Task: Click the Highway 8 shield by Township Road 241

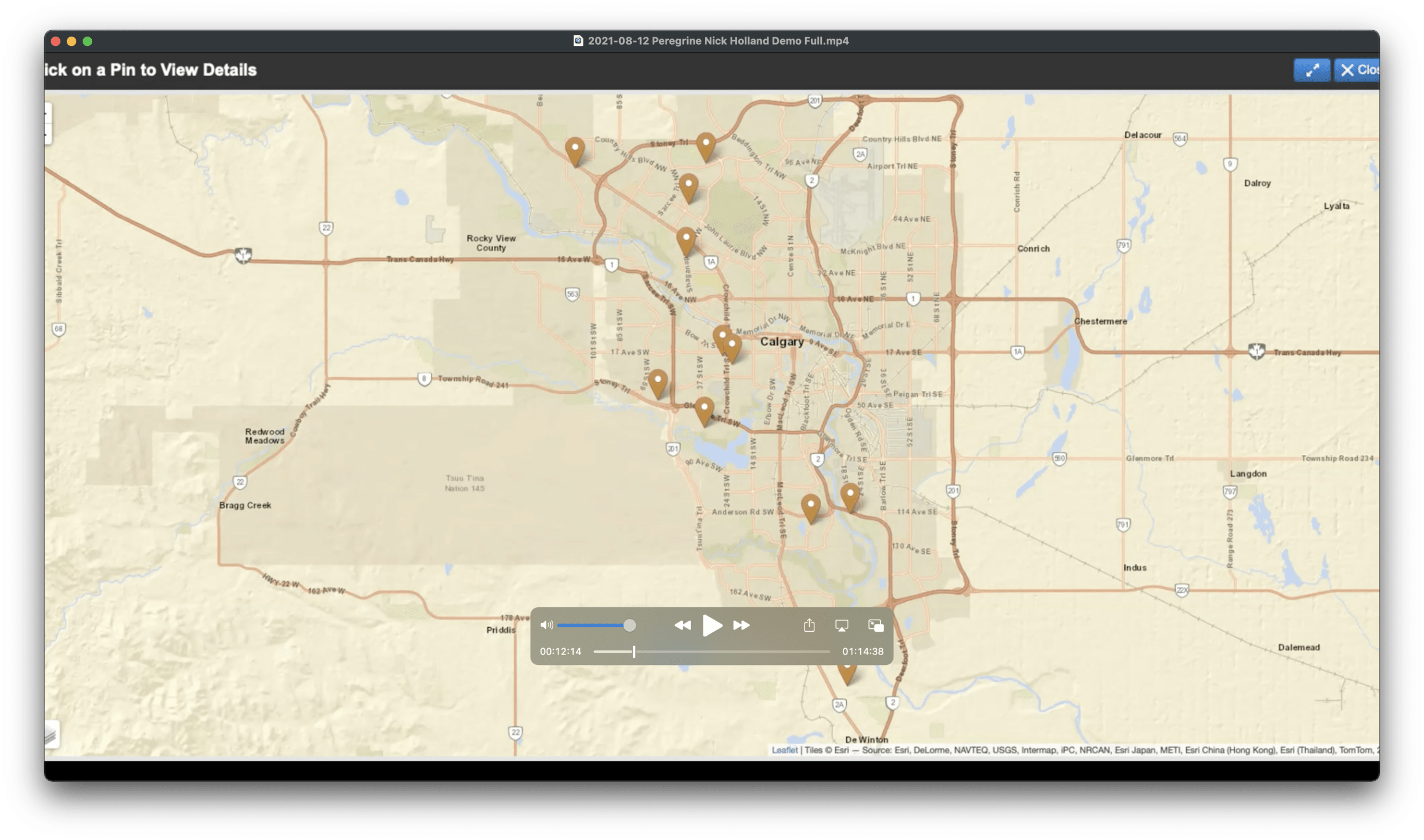Action: click(424, 379)
